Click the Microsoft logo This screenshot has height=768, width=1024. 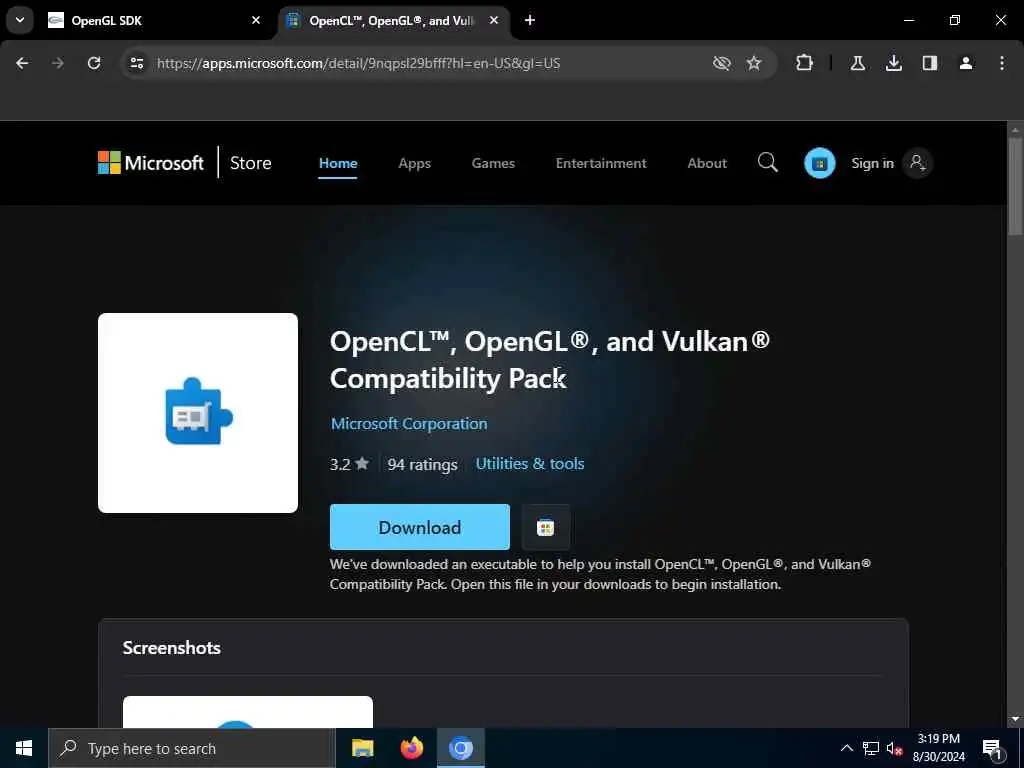(x=151, y=163)
